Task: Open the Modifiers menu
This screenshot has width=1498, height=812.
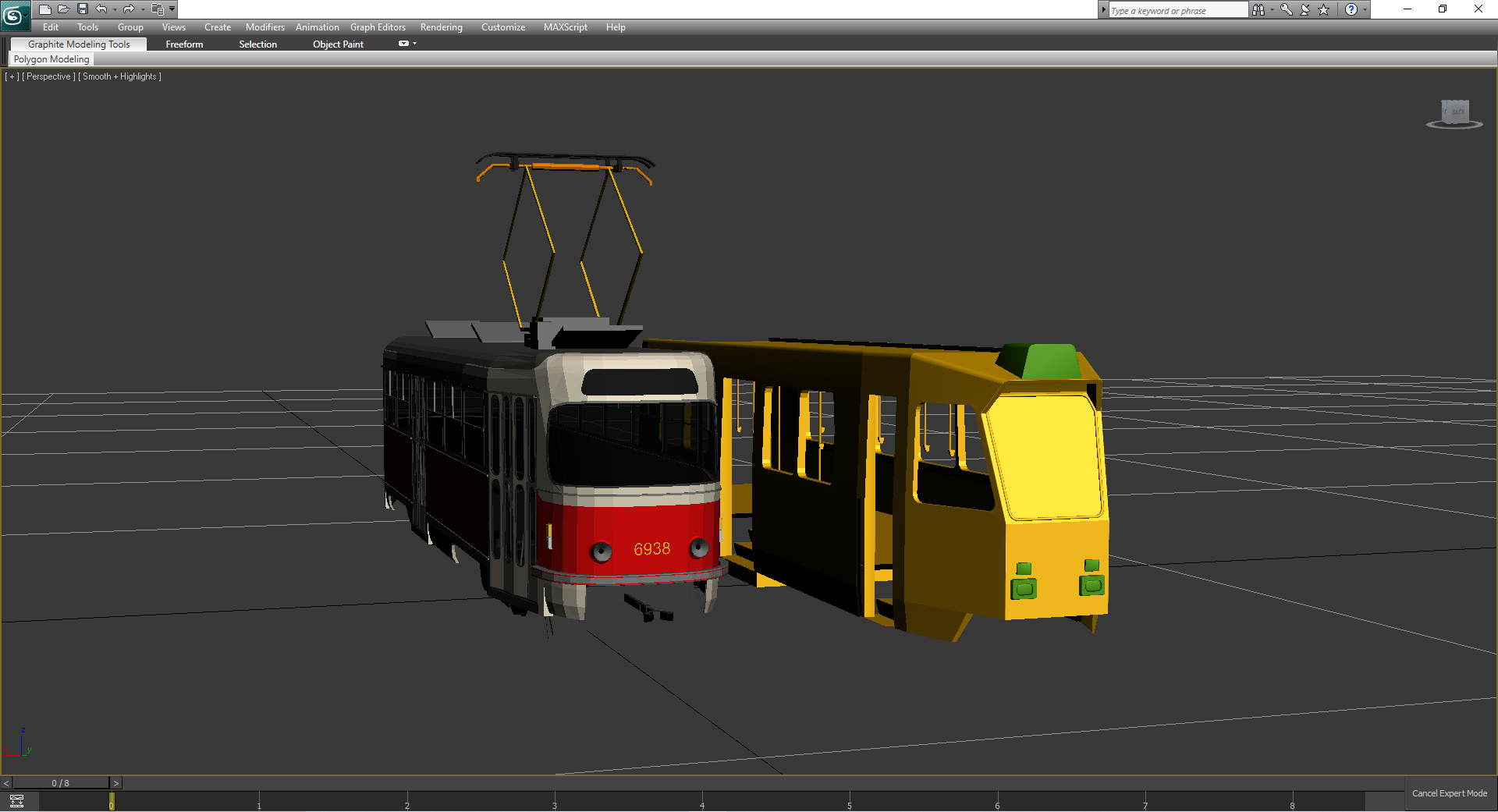Action: pyautogui.click(x=265, y=27)
